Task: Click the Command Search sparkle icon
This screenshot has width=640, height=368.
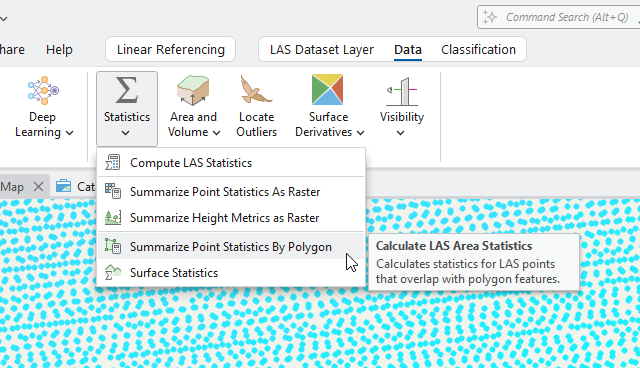Action: (x=490, y=17)
